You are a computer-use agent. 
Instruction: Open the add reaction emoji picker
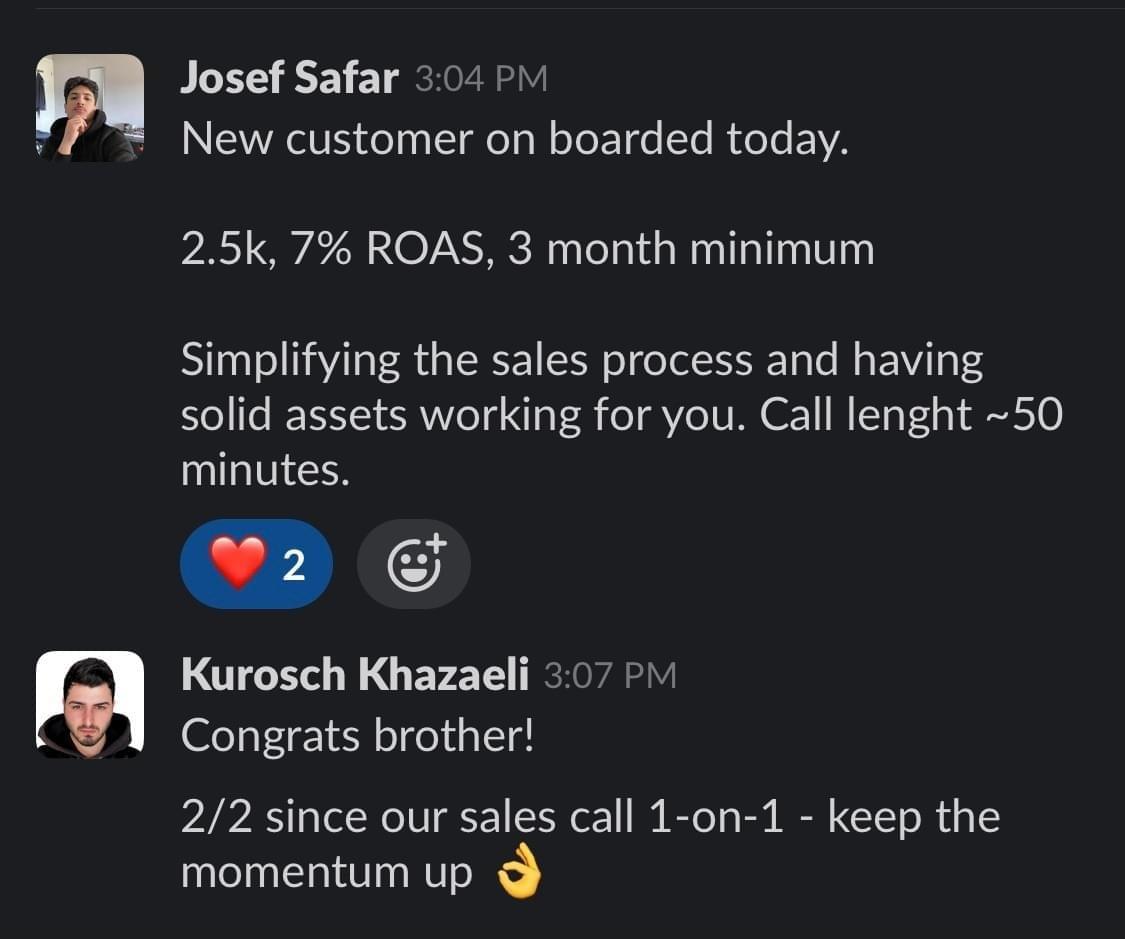[413, 565]
